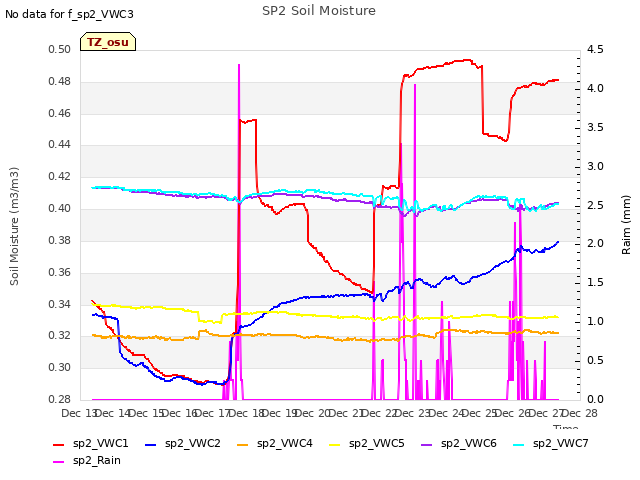
Task: Select the sp2_VWC5 legend entry
Action: (x=367, y=444)
